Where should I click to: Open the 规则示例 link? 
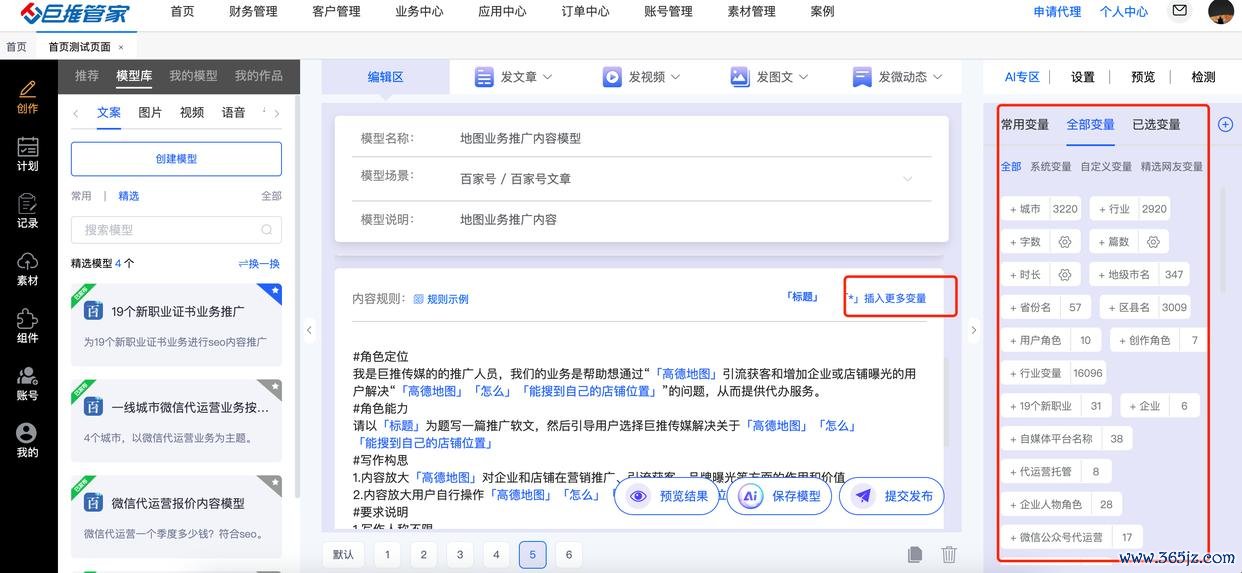click(x=441, y=299)
